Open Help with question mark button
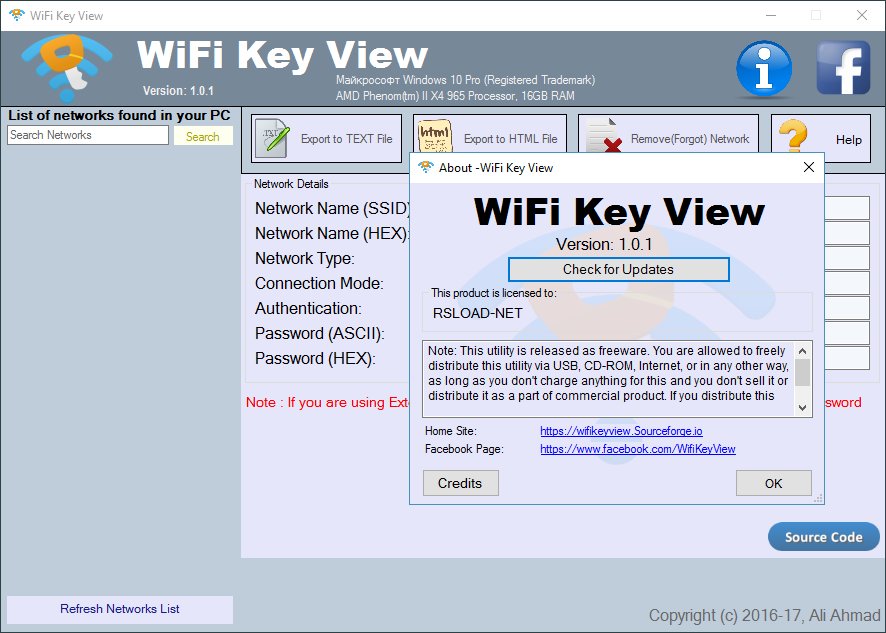 pos(820,138)
